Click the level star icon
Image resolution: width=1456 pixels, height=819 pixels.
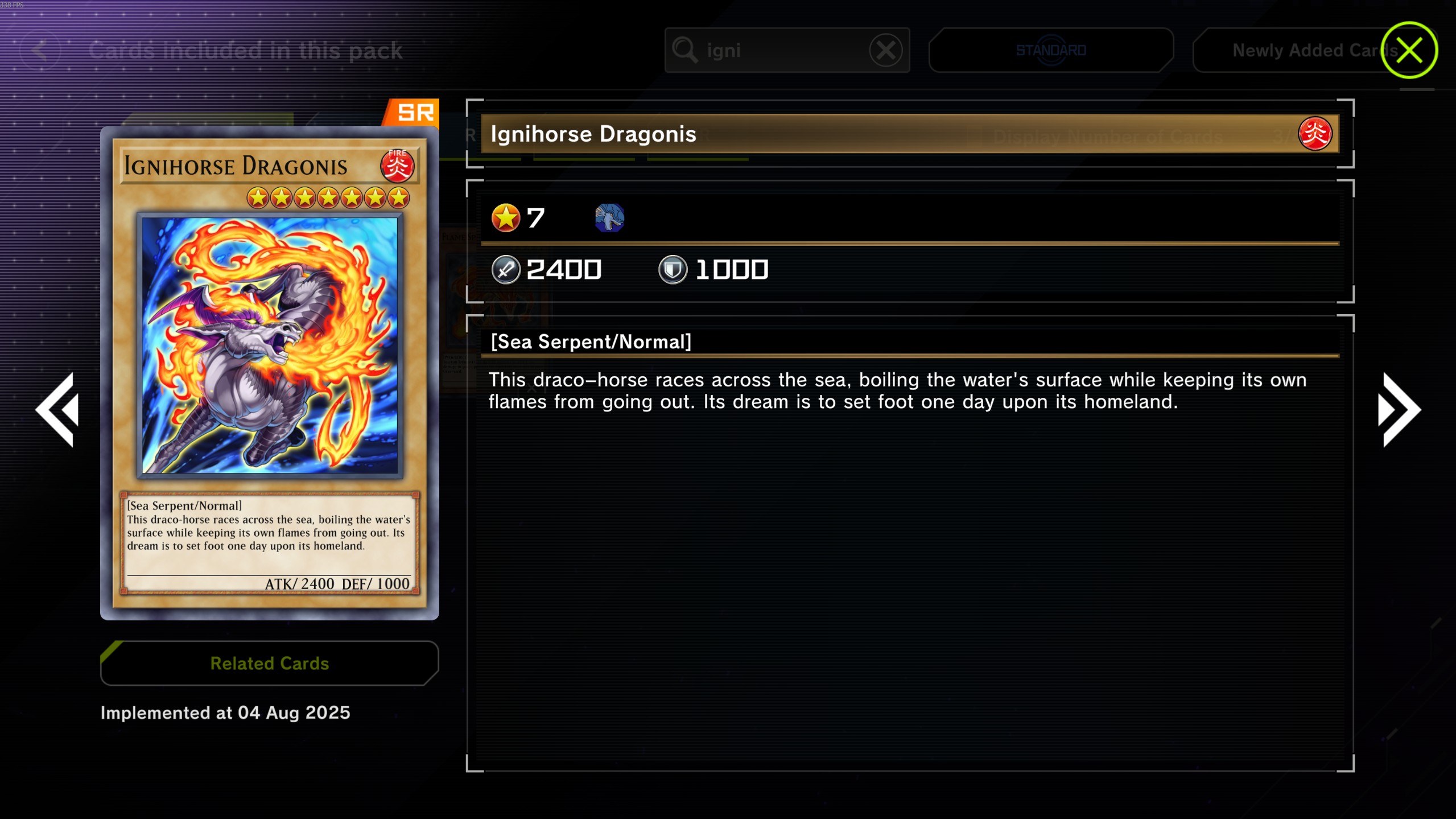point(505,218)
